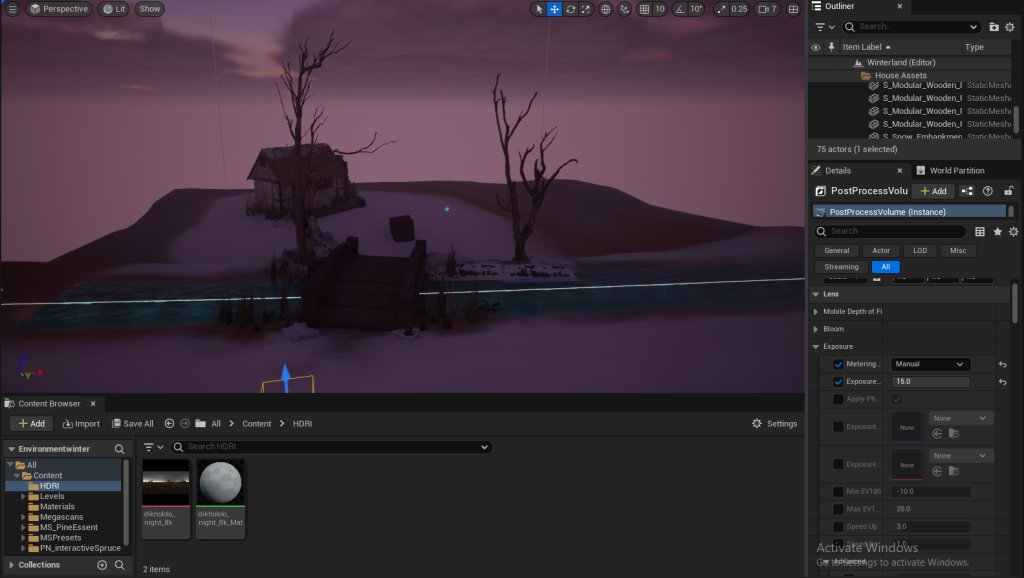Activate the rotate gizmo tool
The image size is (1024, 578).
coord(570,9)
